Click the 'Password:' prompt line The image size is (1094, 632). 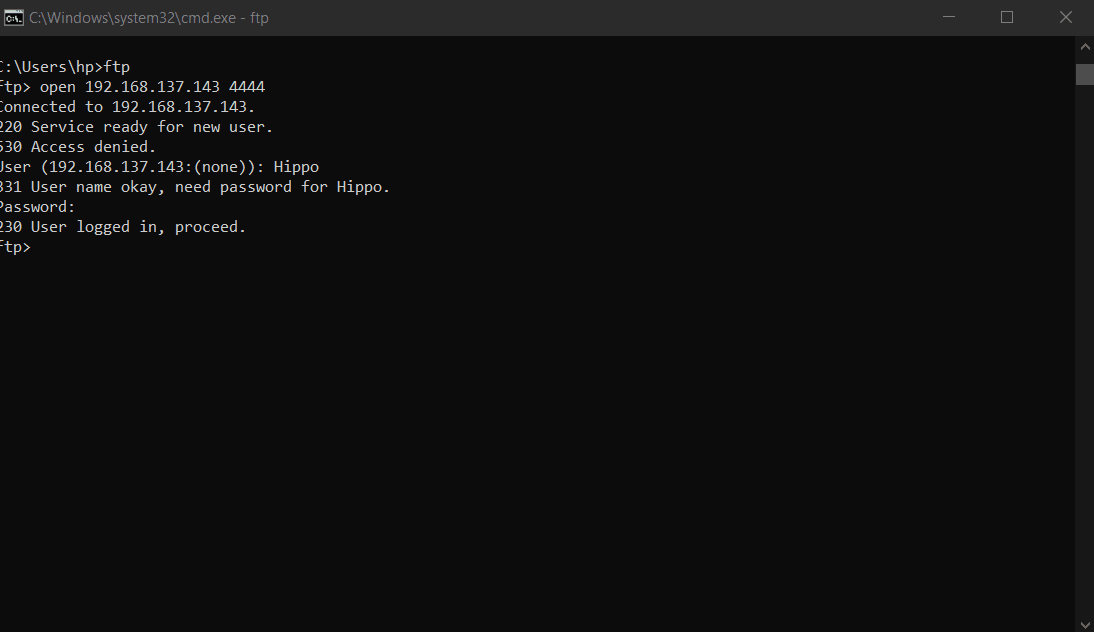[38, 207]
